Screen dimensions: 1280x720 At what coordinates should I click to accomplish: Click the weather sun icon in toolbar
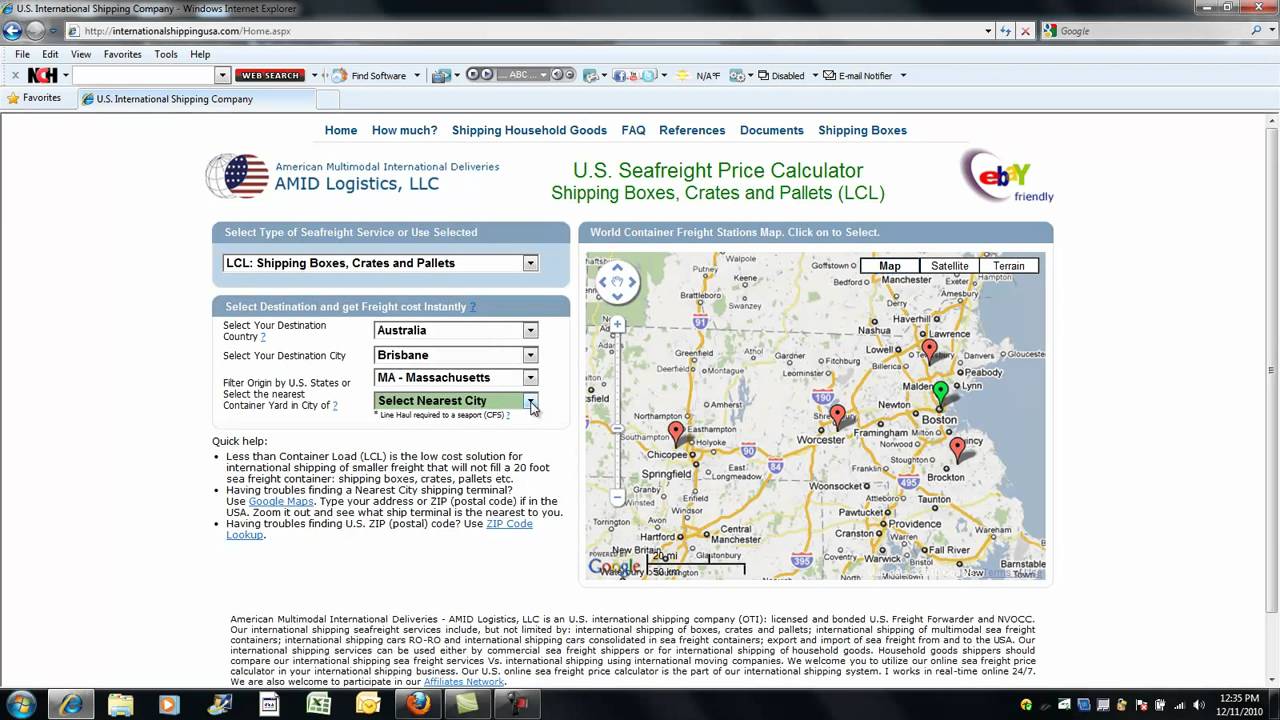pos(682,75)
